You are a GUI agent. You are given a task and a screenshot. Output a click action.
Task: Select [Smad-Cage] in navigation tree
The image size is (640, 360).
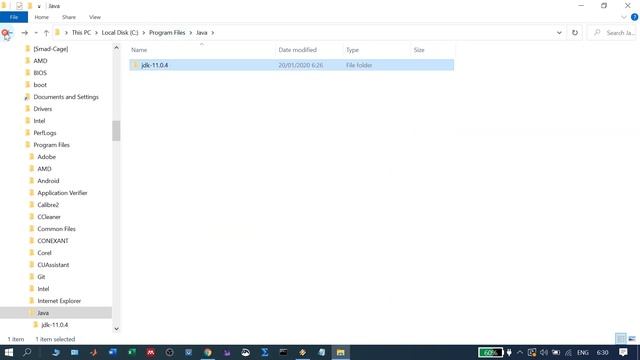(x=51, y=49)
